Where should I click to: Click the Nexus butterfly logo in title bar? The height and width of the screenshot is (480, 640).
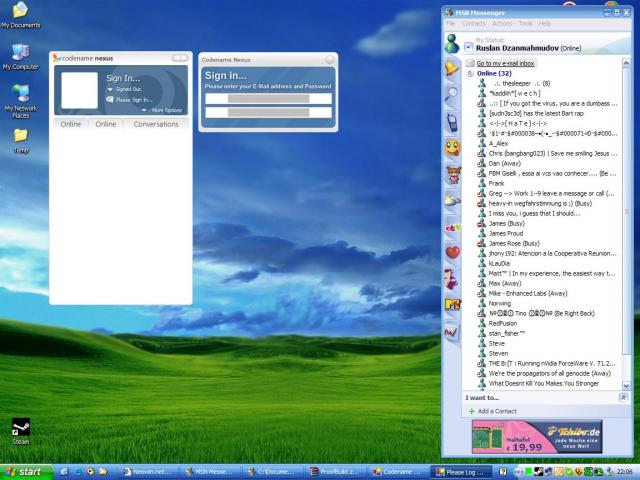[57, 58]
